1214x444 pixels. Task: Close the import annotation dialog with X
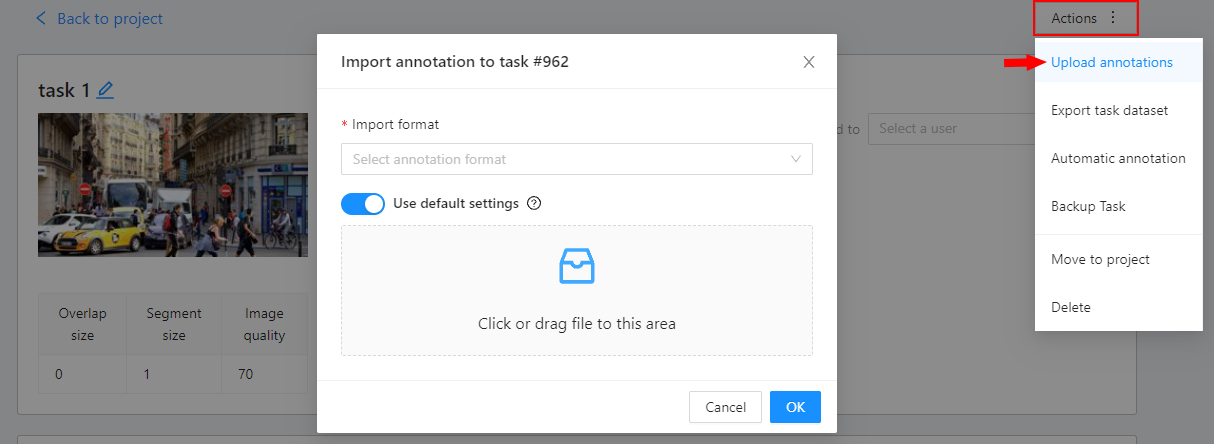click(x=809, y=62)
